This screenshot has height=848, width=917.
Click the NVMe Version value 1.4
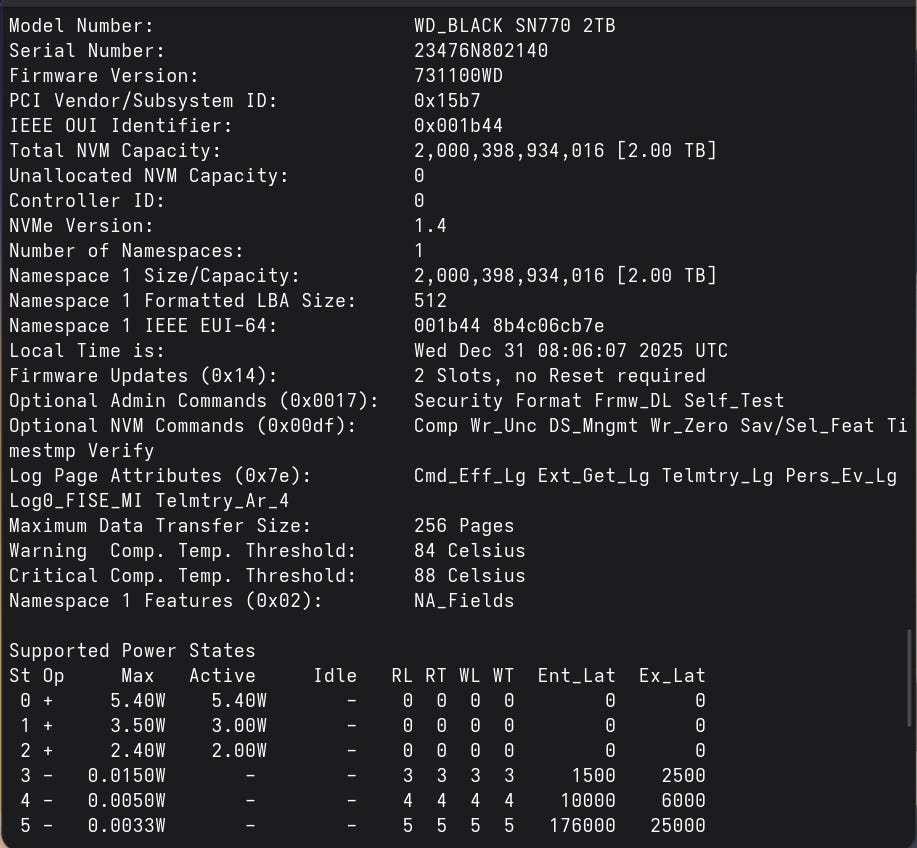point(430,226)
